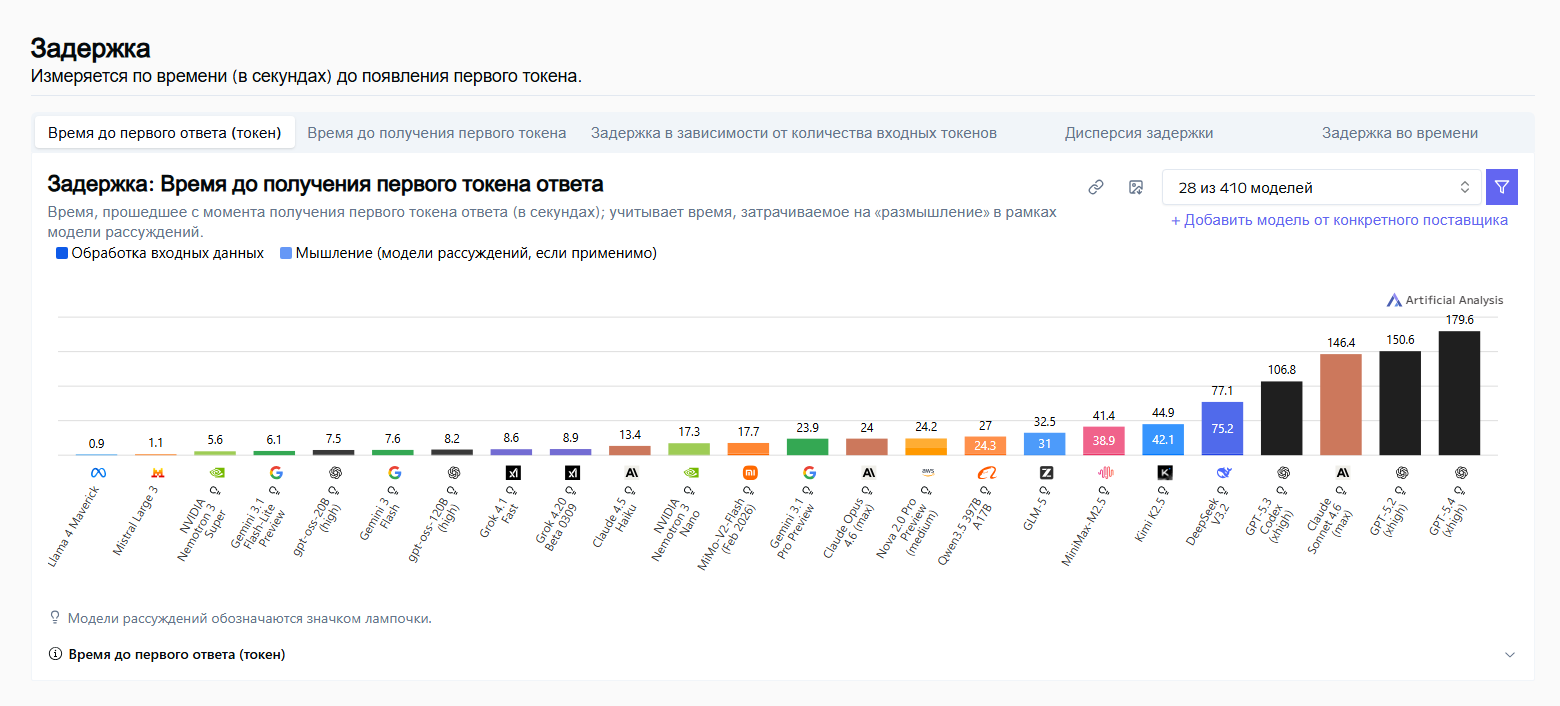
Task: Click the purple filter icon button
Action: coord(1501,187)
